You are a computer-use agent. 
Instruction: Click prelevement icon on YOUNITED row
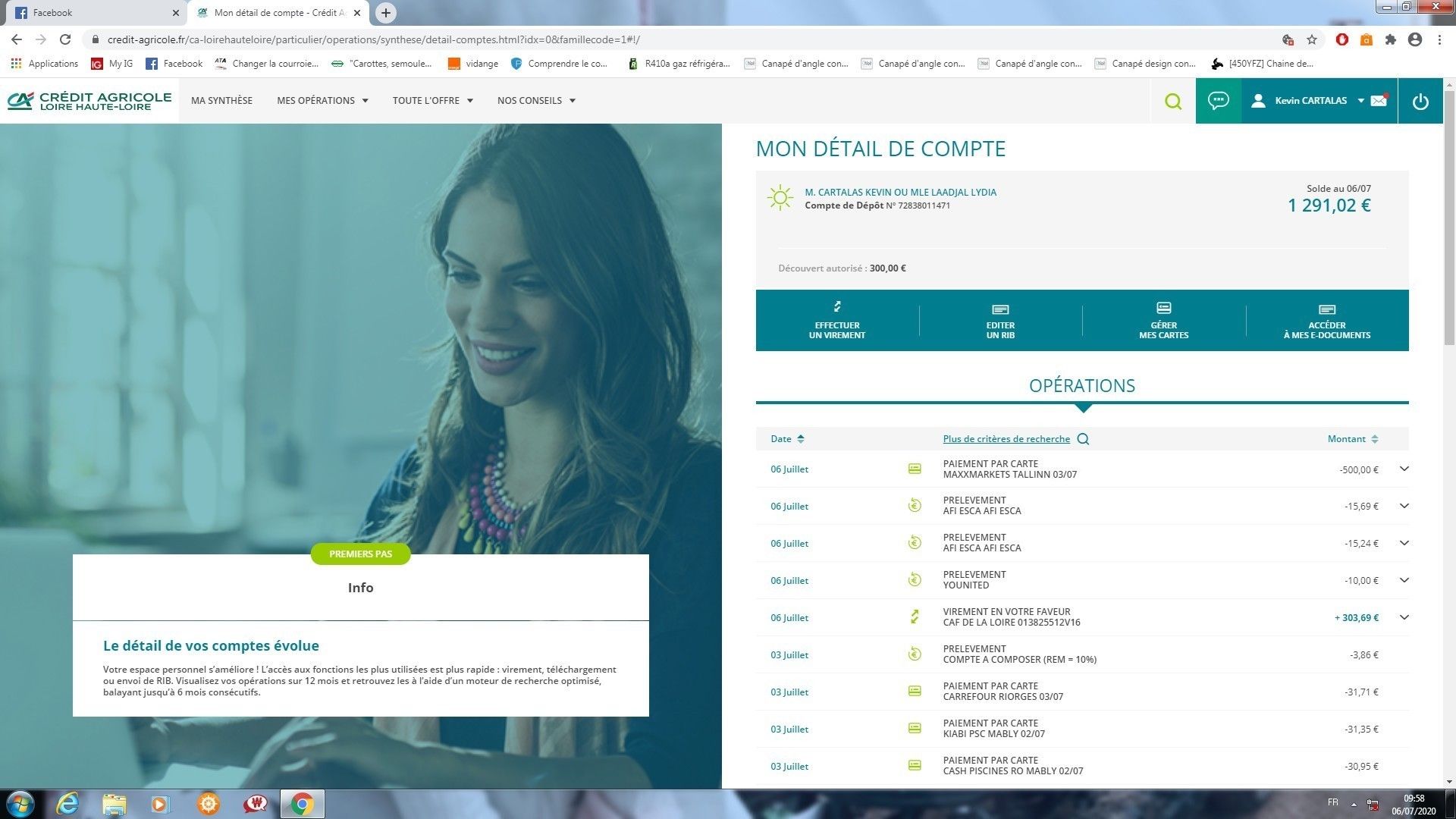point(915,579)
